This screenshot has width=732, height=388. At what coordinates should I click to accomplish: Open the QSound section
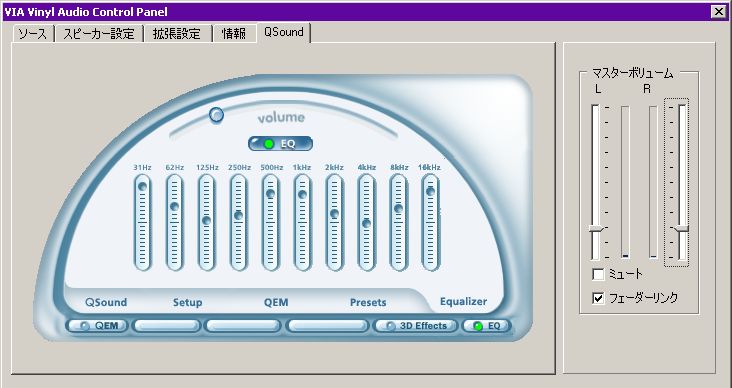click(x=106, y=303)
